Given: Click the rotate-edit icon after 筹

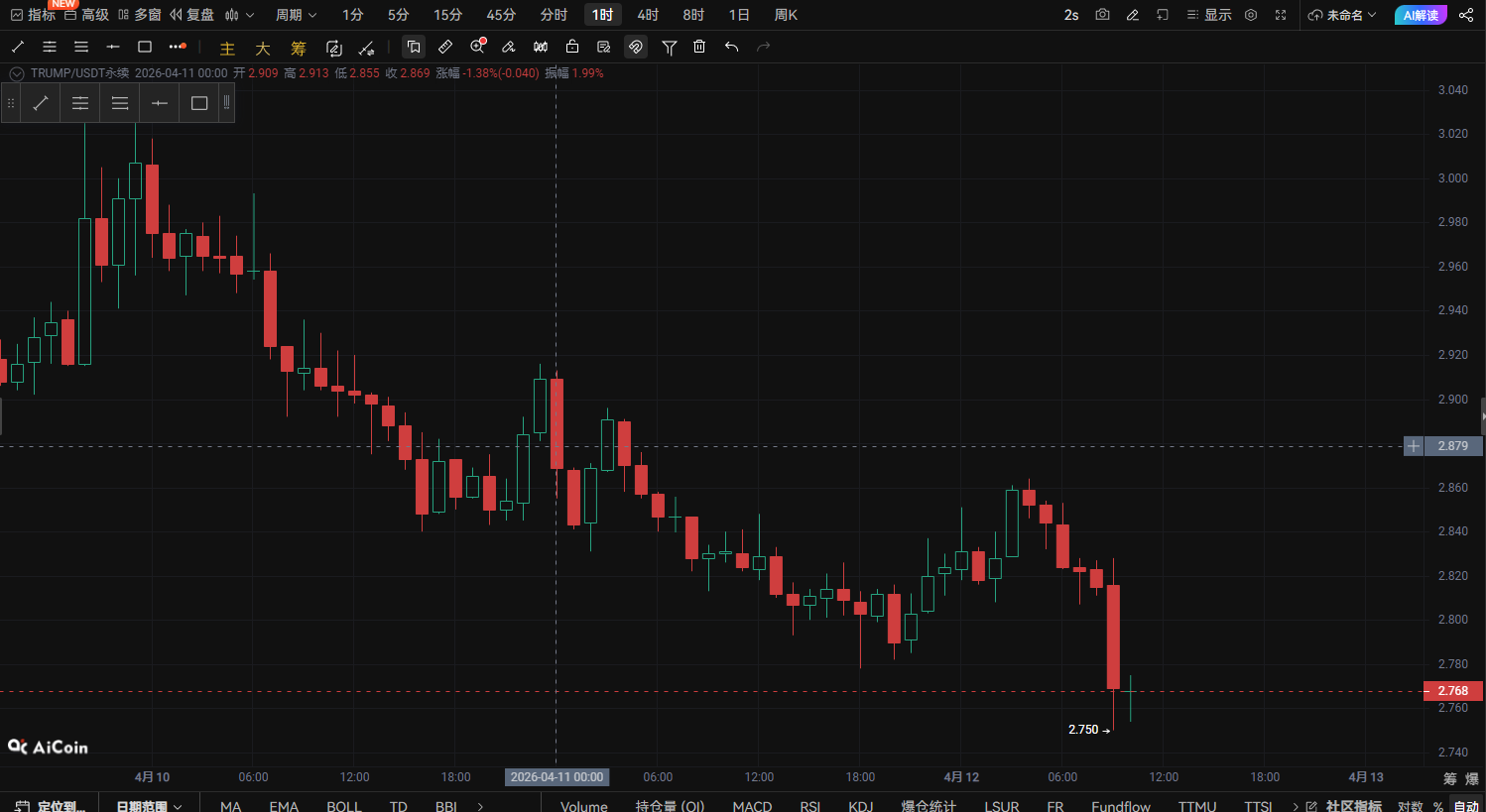Looking at the screenshot, I should (334, 48).
